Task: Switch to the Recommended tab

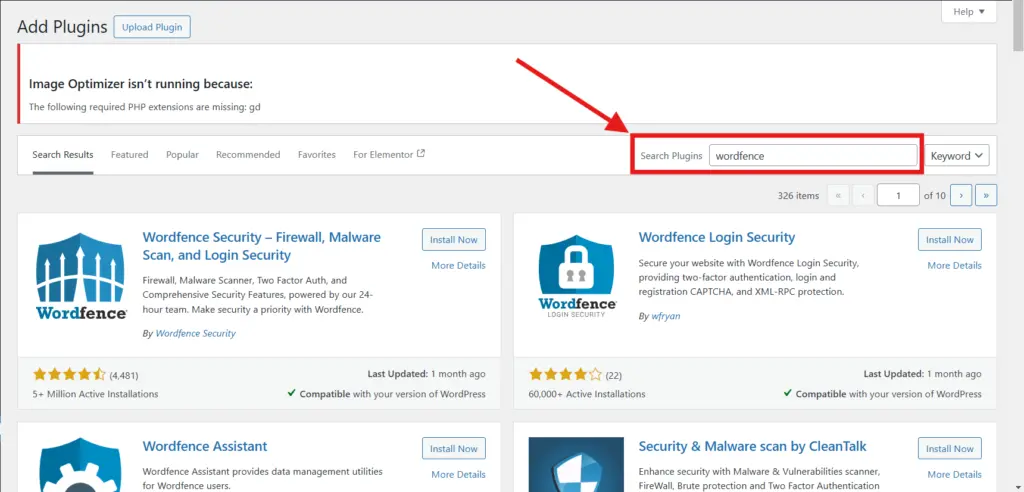Action: point(248,155)
